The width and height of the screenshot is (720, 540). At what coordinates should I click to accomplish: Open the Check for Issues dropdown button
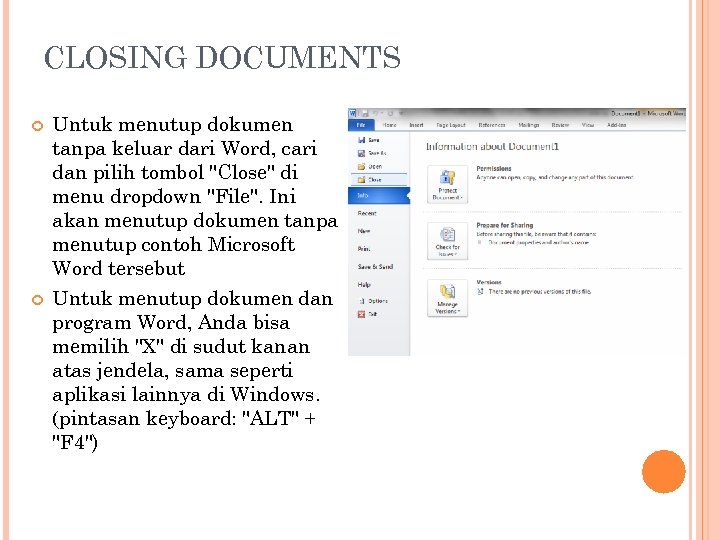pyautogui.click(x=447, y=241)
